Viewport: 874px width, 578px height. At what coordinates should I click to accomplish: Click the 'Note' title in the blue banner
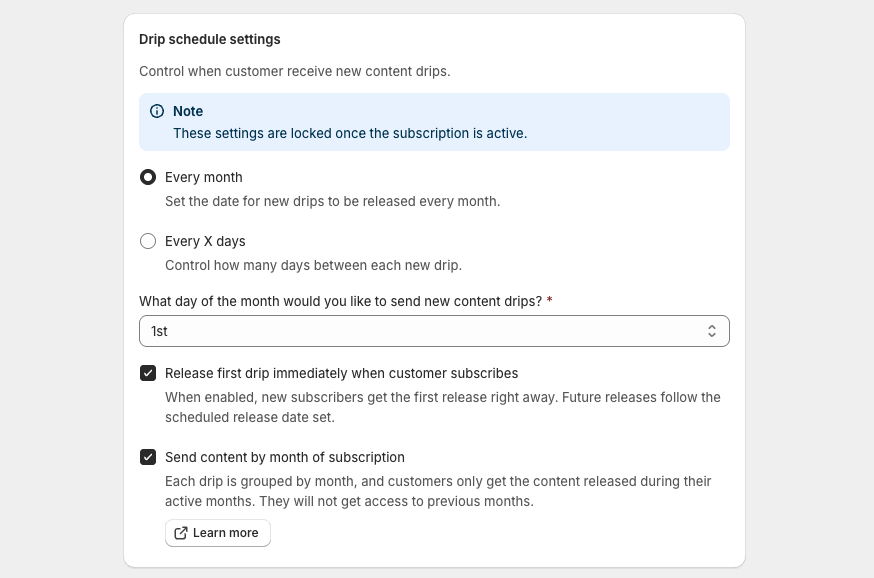click(188, 111)
